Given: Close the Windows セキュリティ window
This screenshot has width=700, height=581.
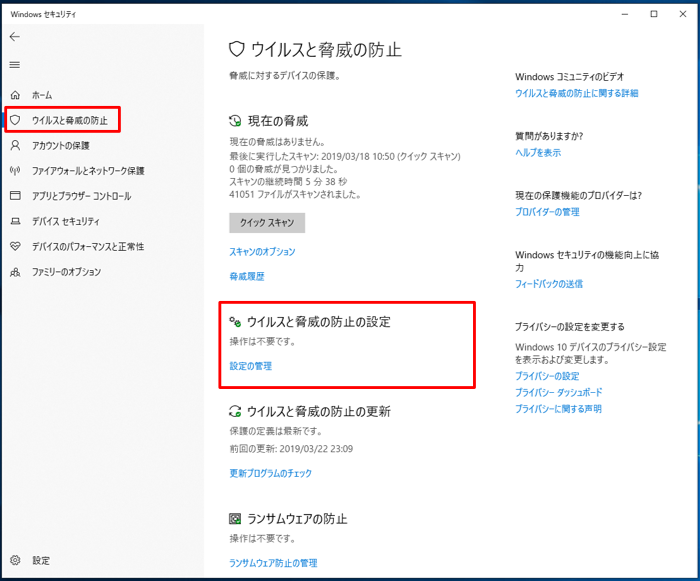Looking at the screenshot, I should coord(683,14).
